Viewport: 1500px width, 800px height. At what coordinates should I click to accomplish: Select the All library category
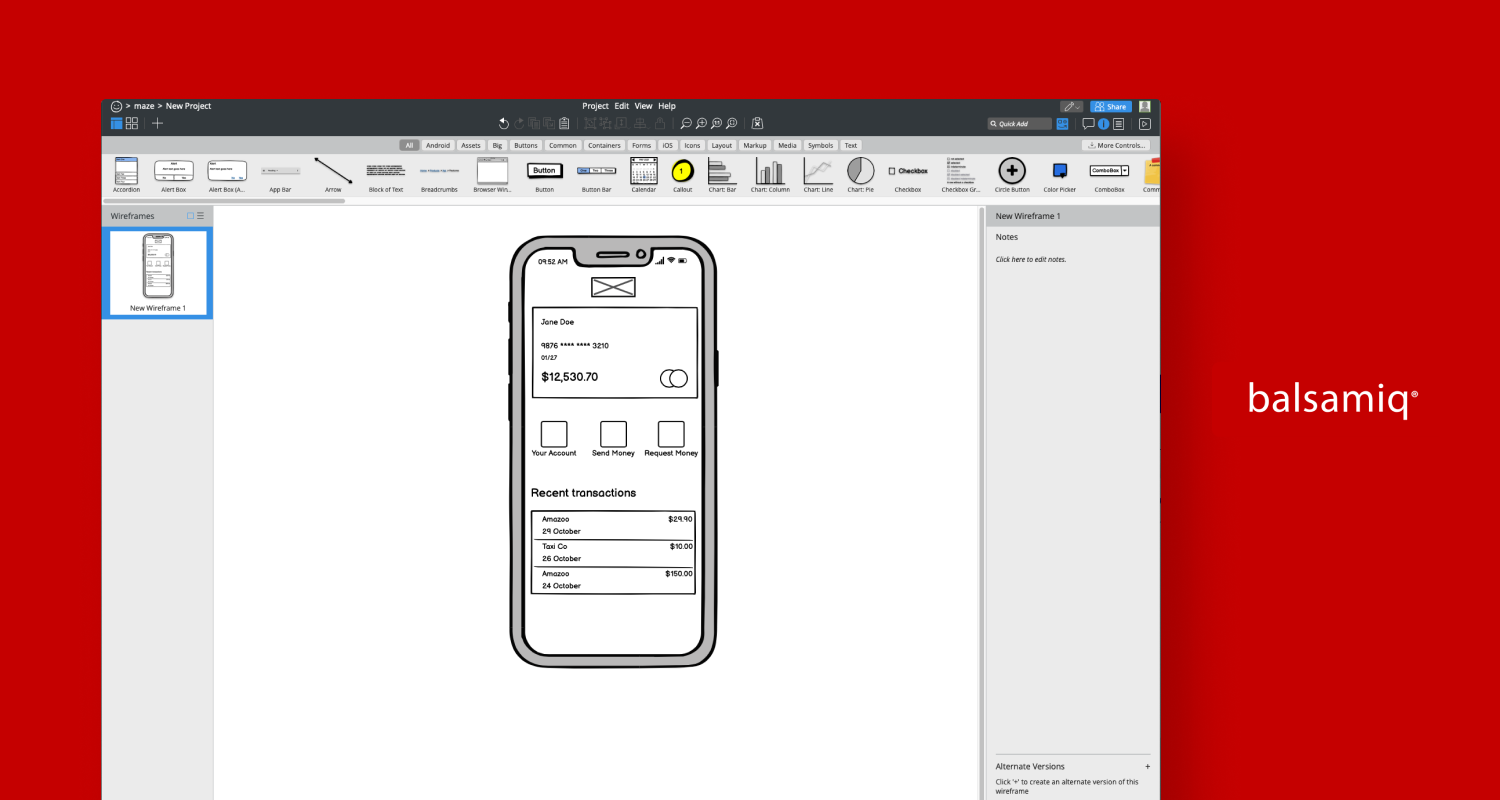point(409,145)
